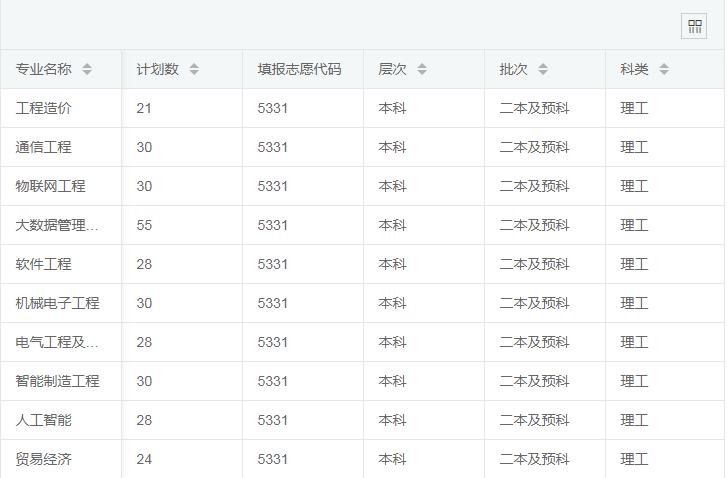Viewport: 727px width, 478px height.
Task: Click plan count 30 in 智能制造工程 row
Action: coord(144,381)
